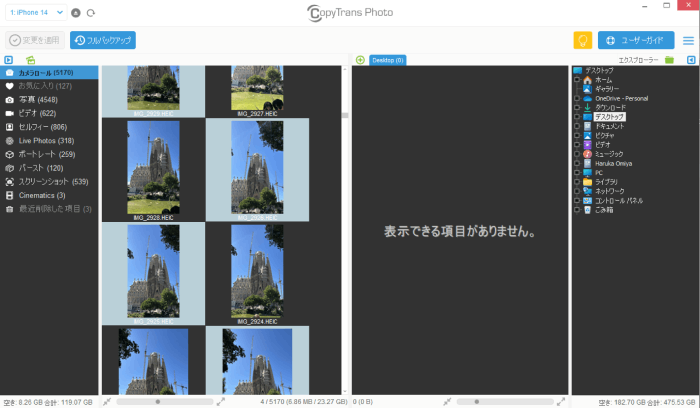Open the device selector showing iPhone 14

tap(36, 12)
